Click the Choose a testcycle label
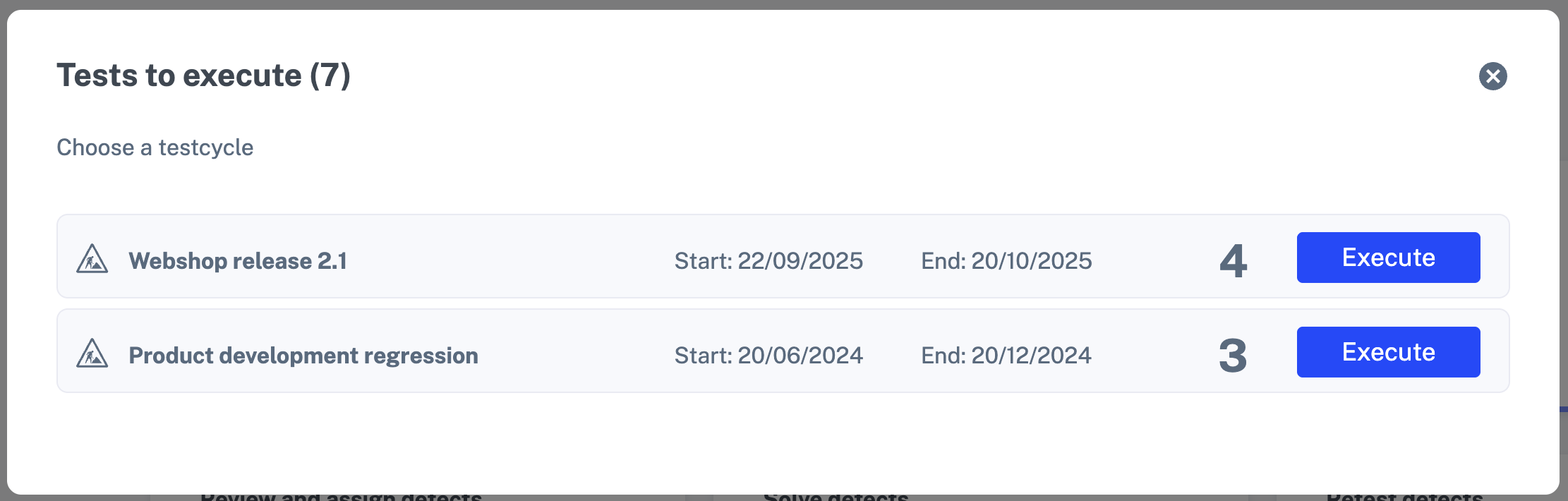Image resolution: width=1568 pixels, height=501 pixels. 155,147
